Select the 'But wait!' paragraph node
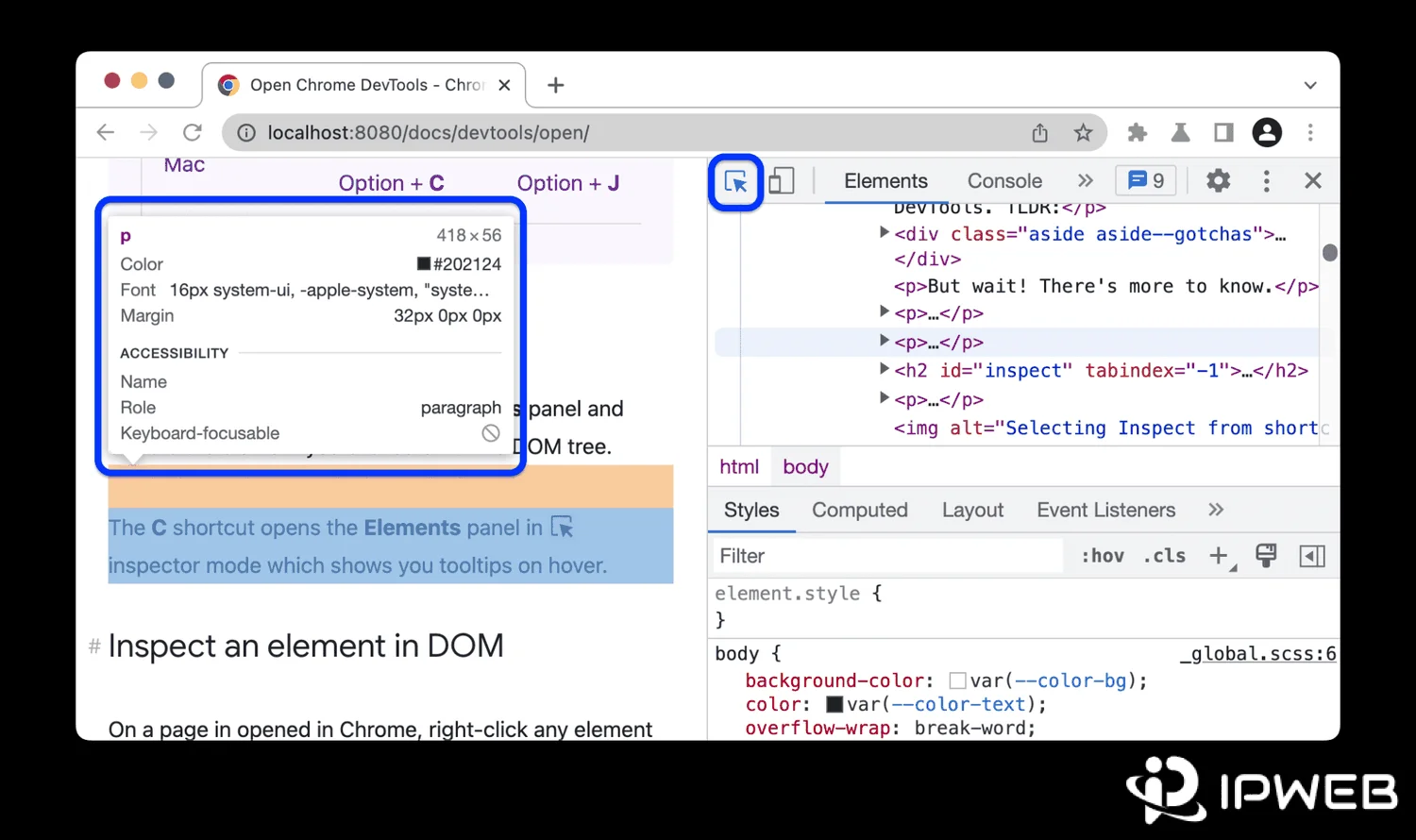 click(x=1105, y=286)
